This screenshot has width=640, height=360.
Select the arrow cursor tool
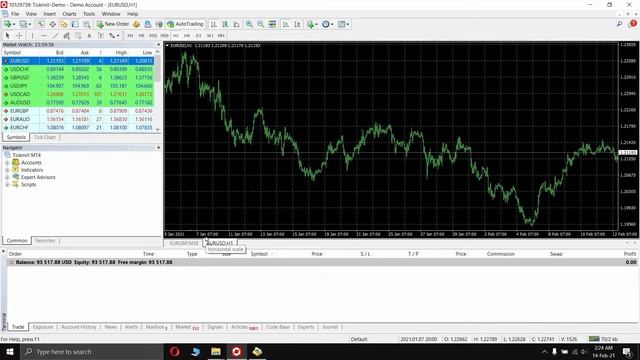tap(7, 36)
